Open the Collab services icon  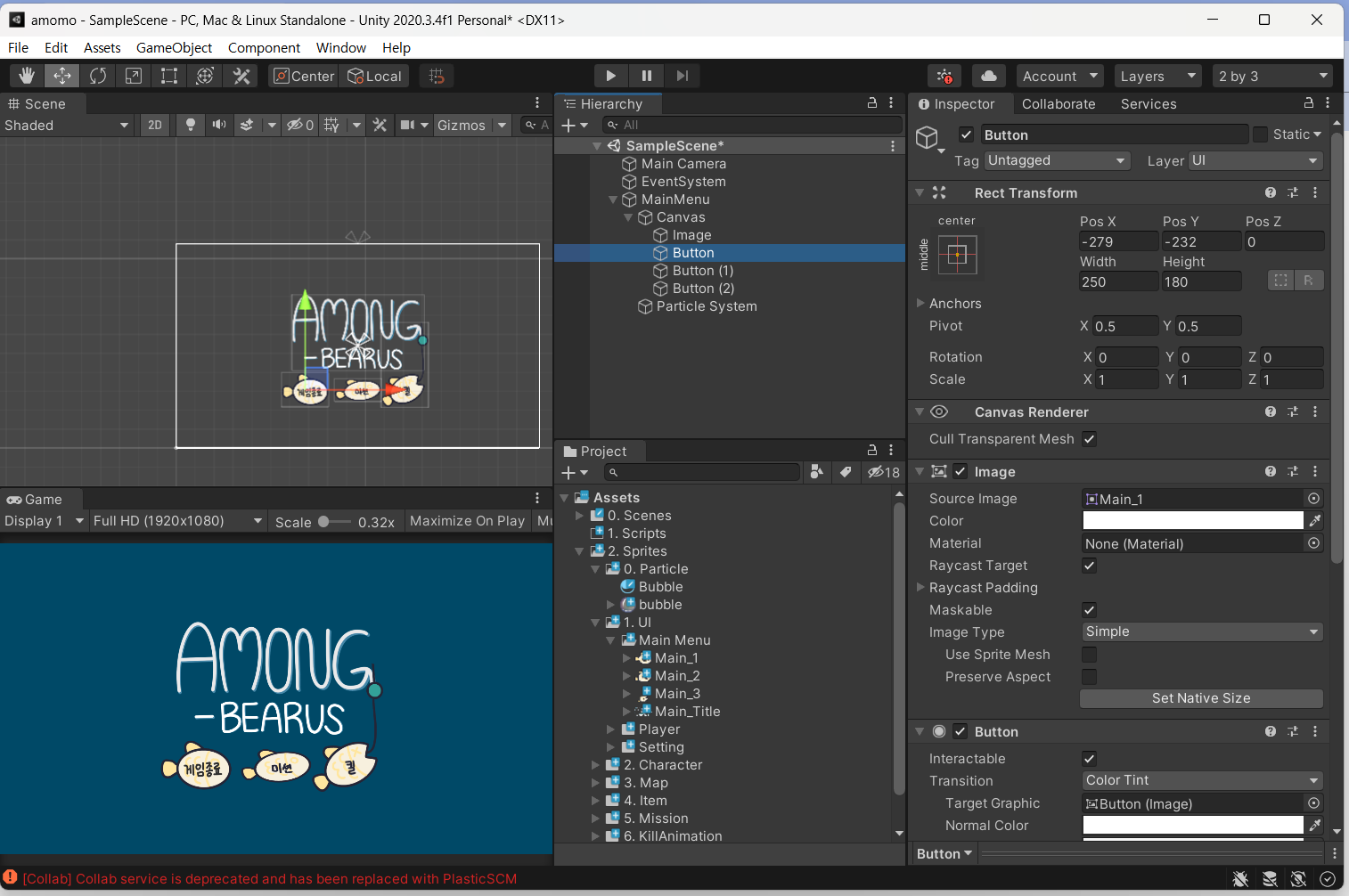point(944,76)
